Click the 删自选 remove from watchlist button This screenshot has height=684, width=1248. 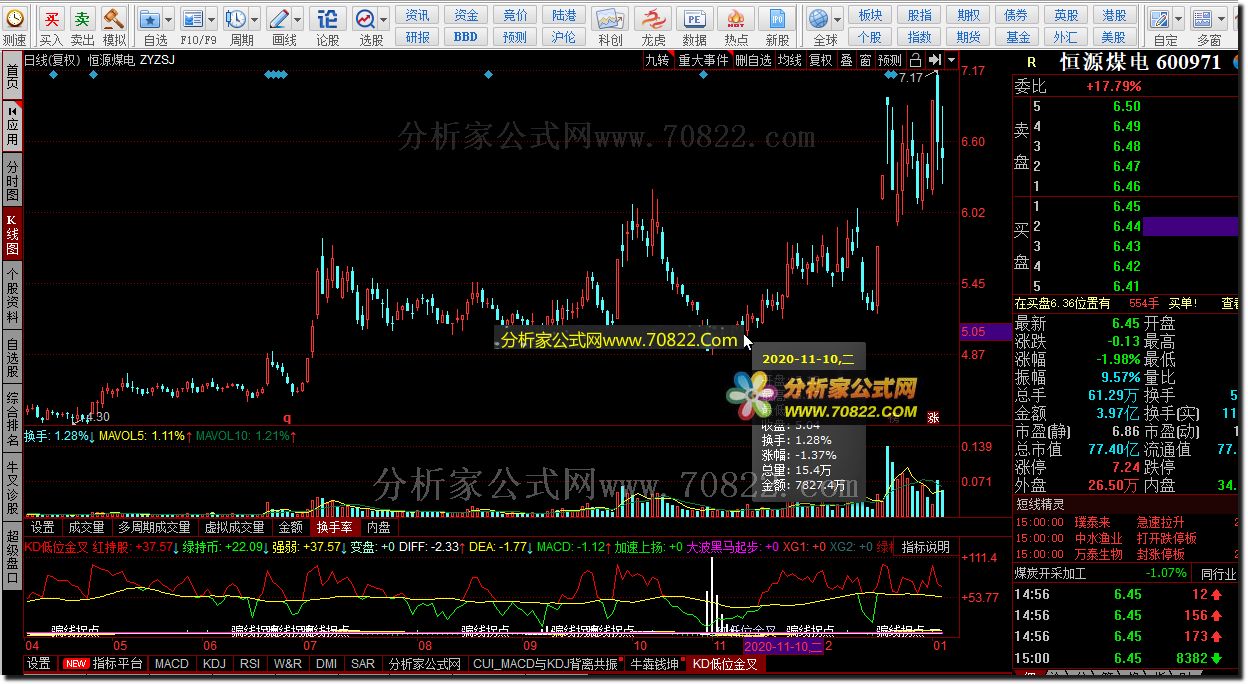pos(754,60)
